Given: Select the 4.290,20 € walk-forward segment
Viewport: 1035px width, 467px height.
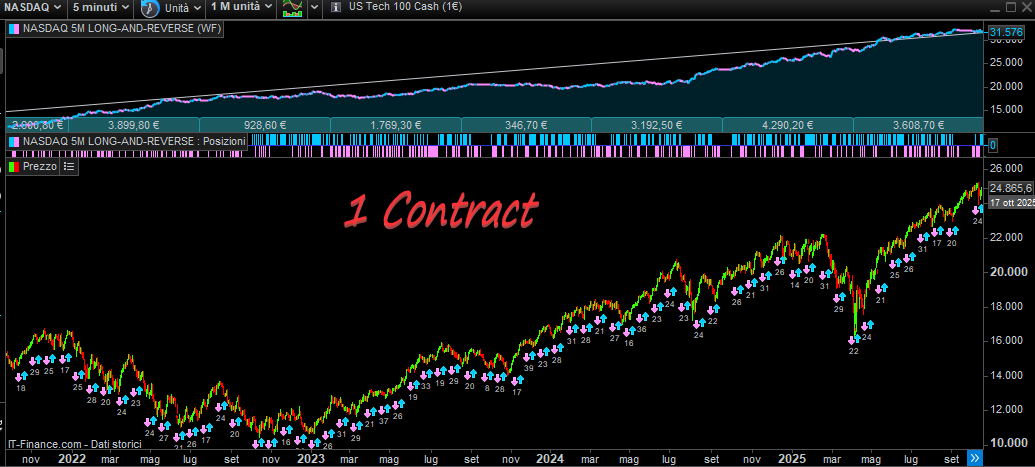Looking at the screenshot, I should pyautogui.click(x=787, y=125).
